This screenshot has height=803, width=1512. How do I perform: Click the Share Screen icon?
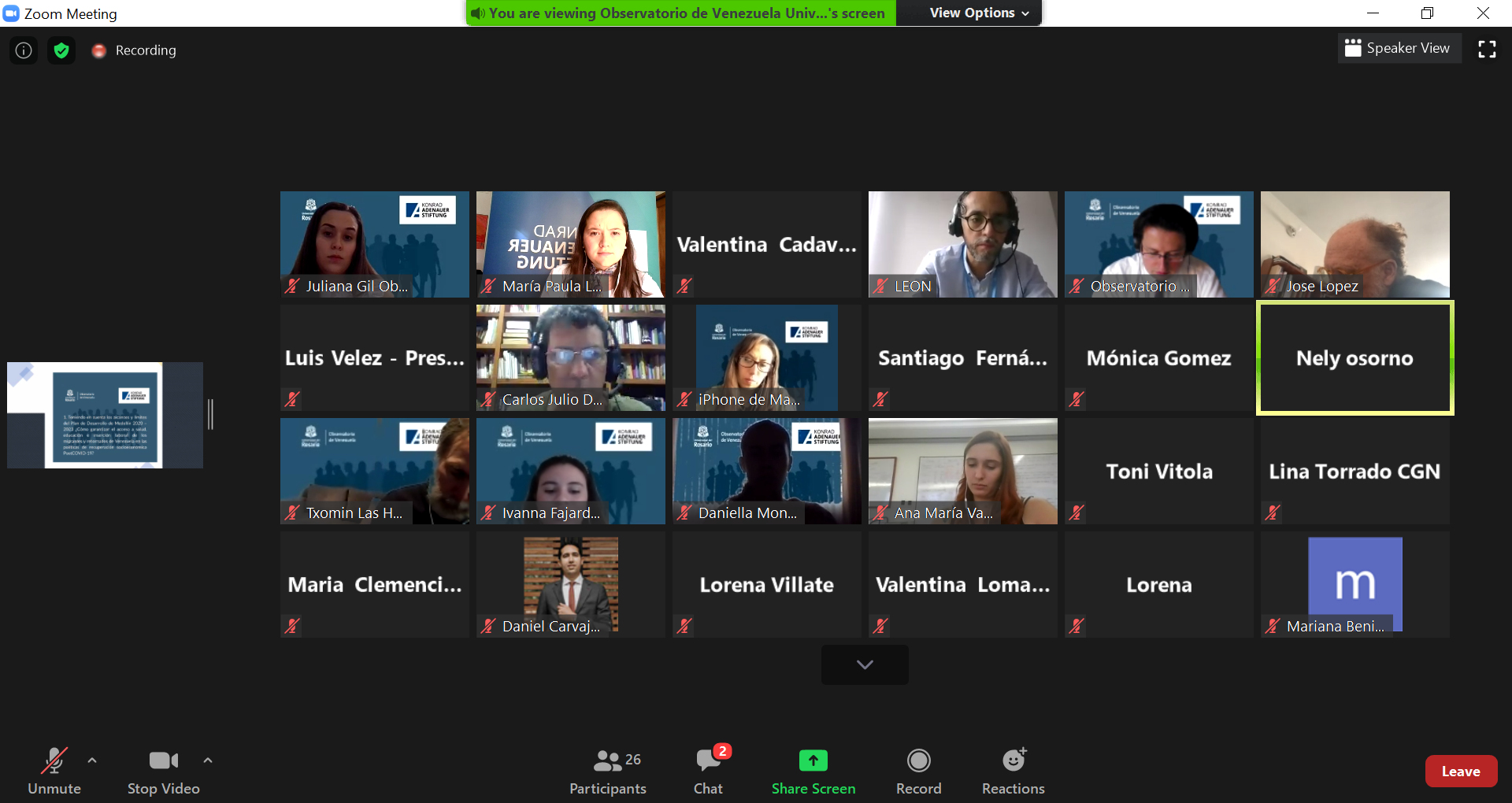point(813,760)
